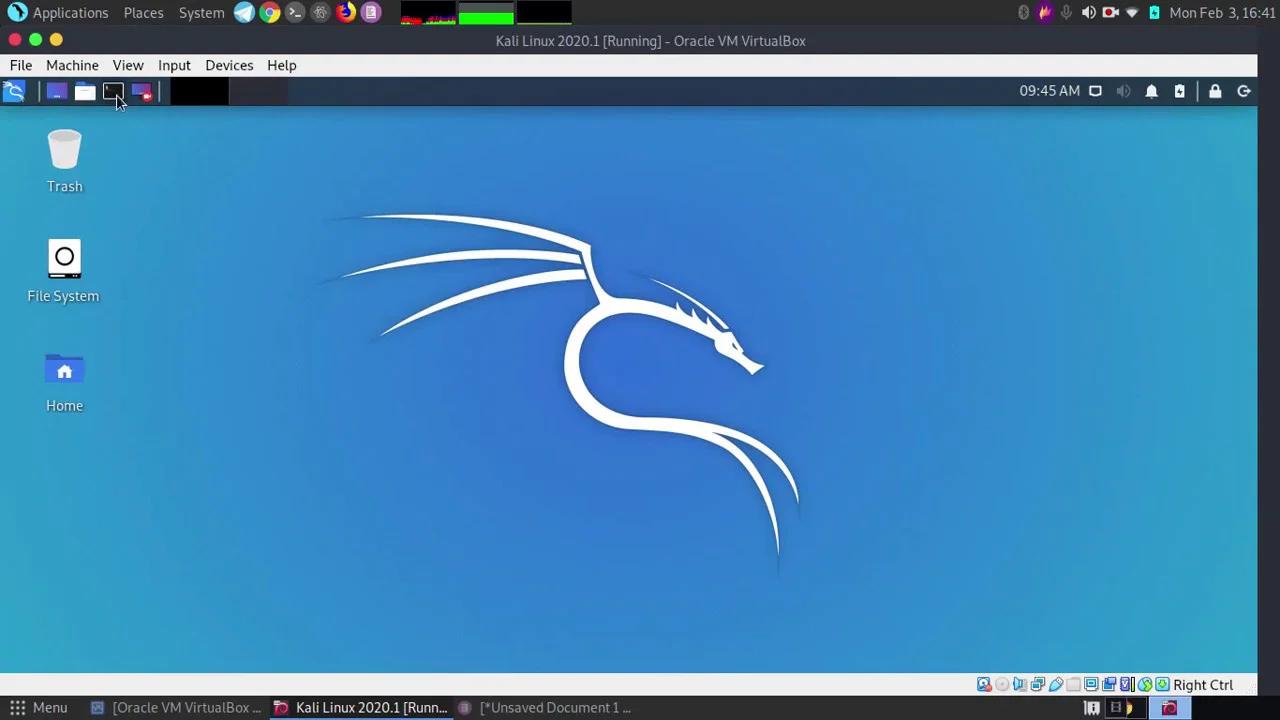Click the shared folders indicator in VirtualBox status bar
The image size is (1280, 720).
(x=1073, y=685)
